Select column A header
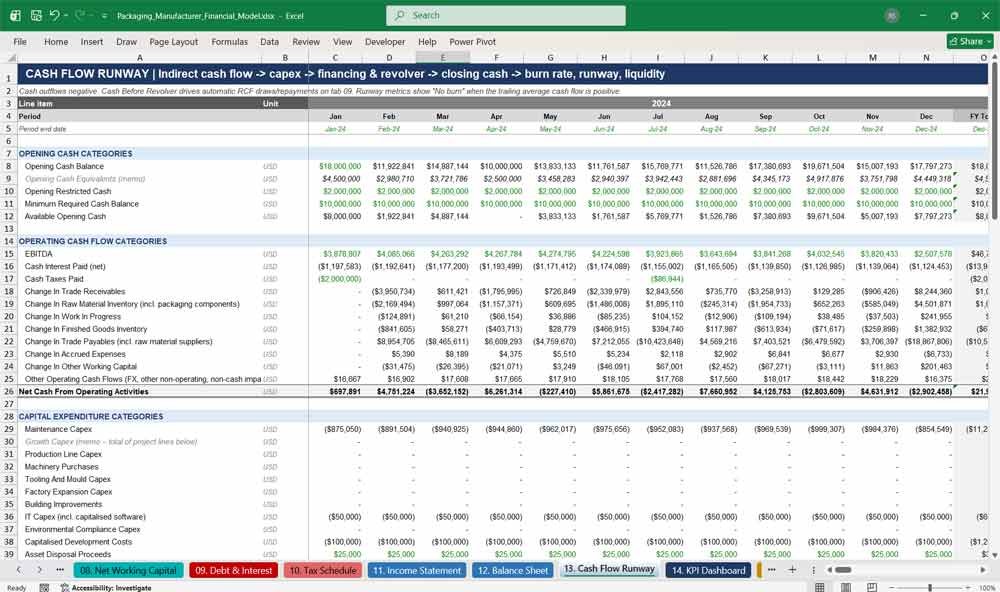This screenshot has width=1000, height=592. tap(140, 57)
